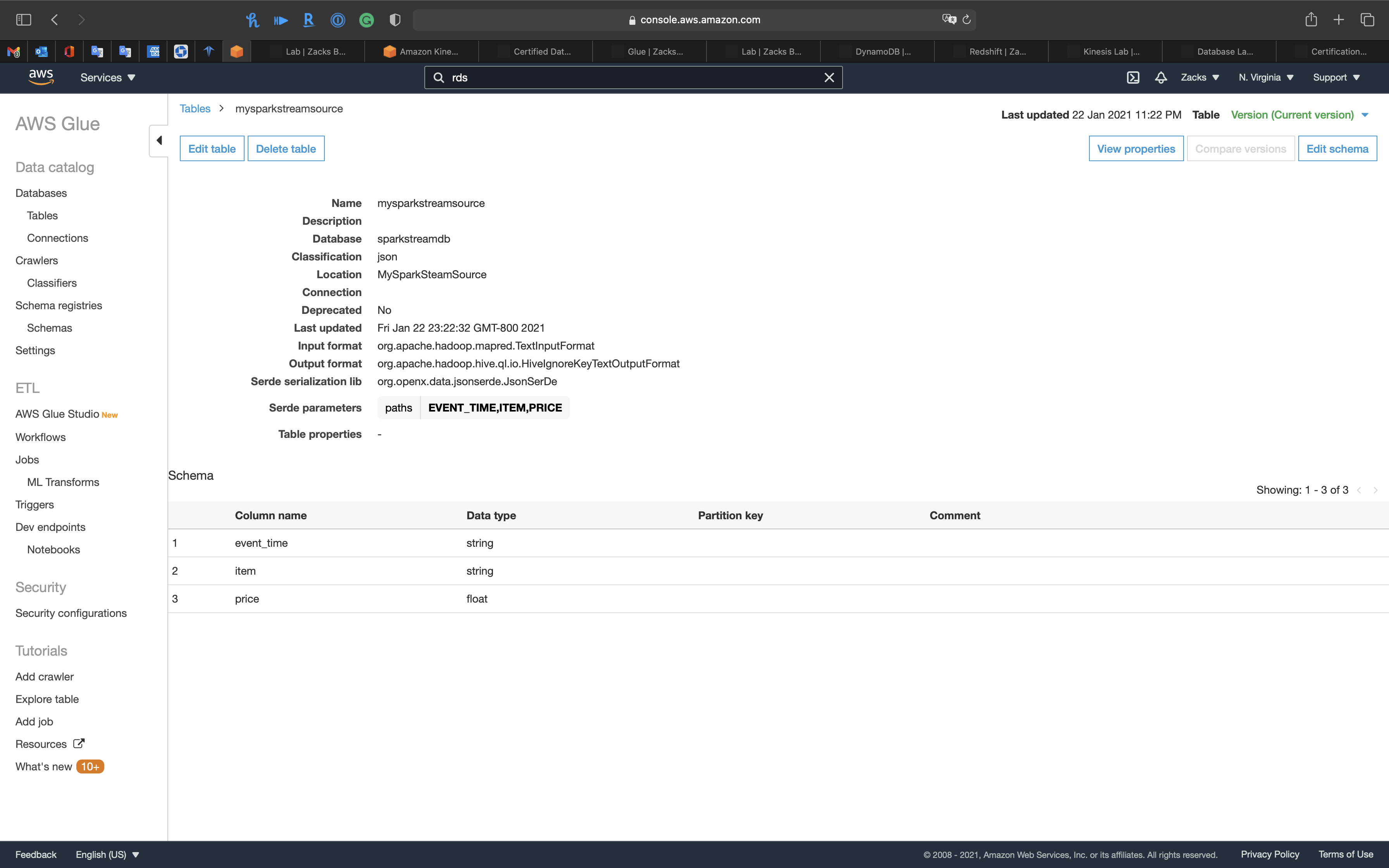Screen dimensions: 1389x868
Task: Open the N. Virginia region selector
Action: click(1266, 77)
